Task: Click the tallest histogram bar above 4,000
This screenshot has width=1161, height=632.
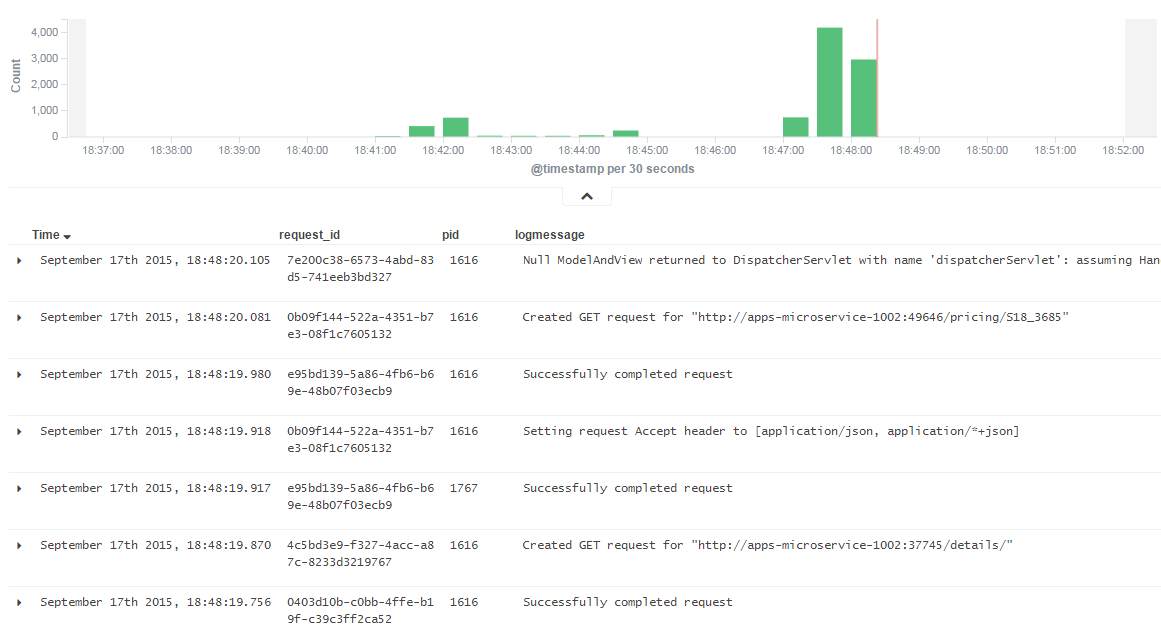Action: click(829, 82)
